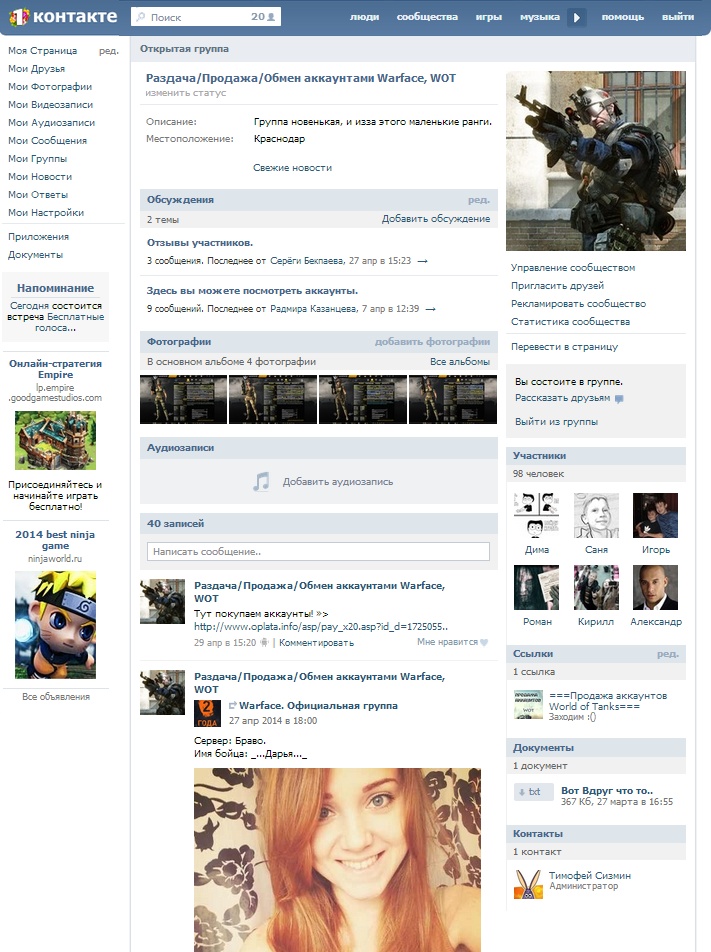Image resolution: width=711 pixels, height=952 pixels.
Task: Click repost arrow icon before Warface. Официальная группа
Action: click(x=233, y=706)
